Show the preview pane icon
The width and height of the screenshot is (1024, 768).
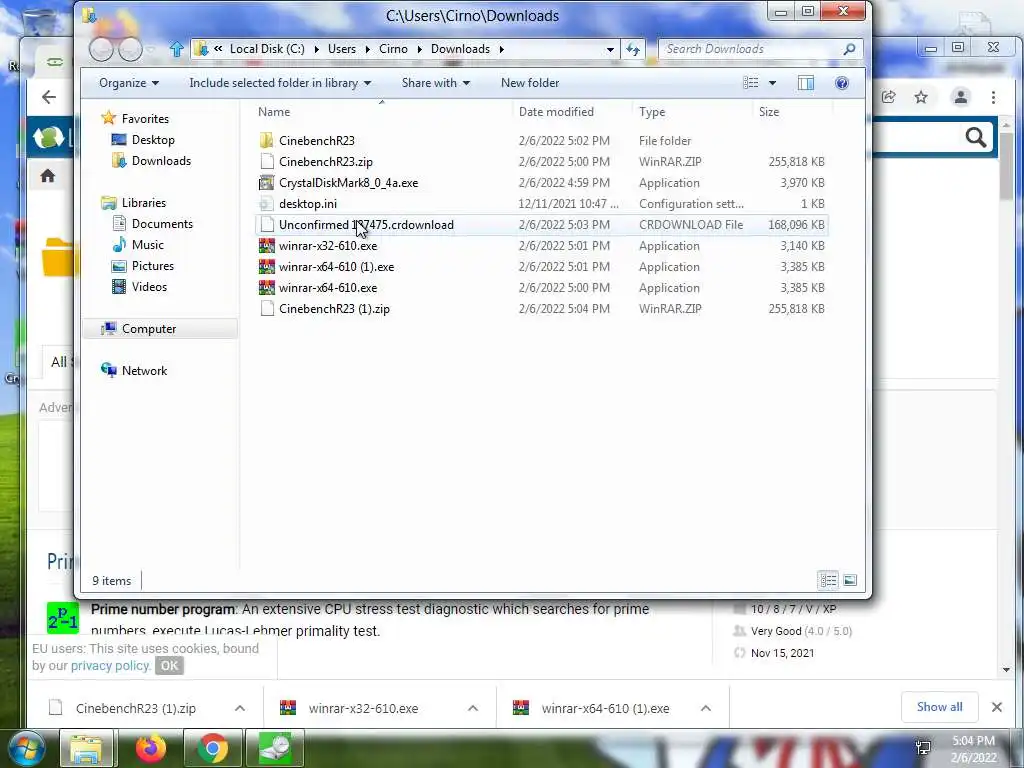[806, 83]
